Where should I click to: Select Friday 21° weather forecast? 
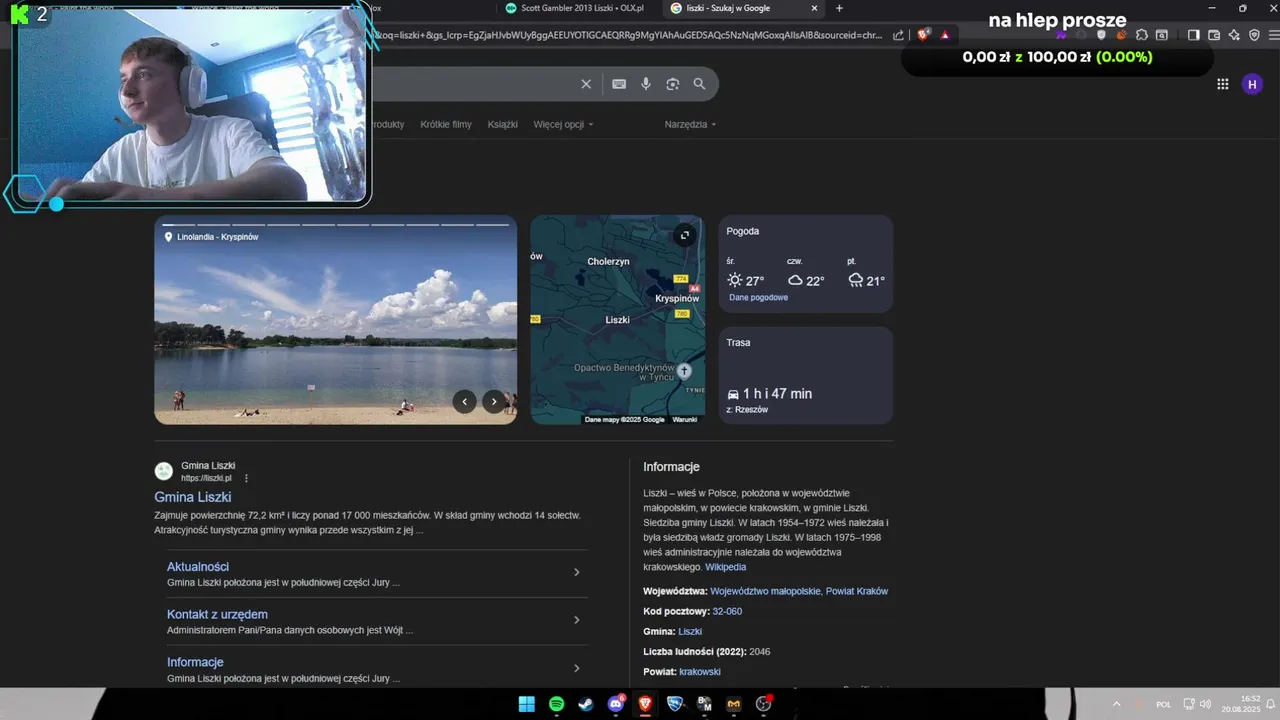pos(866,273)
